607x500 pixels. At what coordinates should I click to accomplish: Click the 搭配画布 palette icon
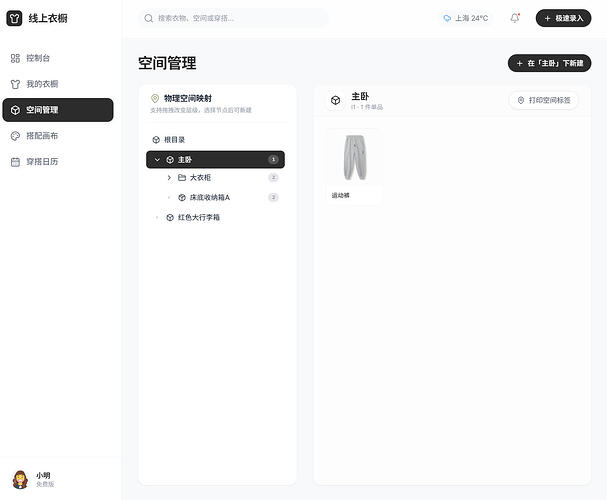15,136
